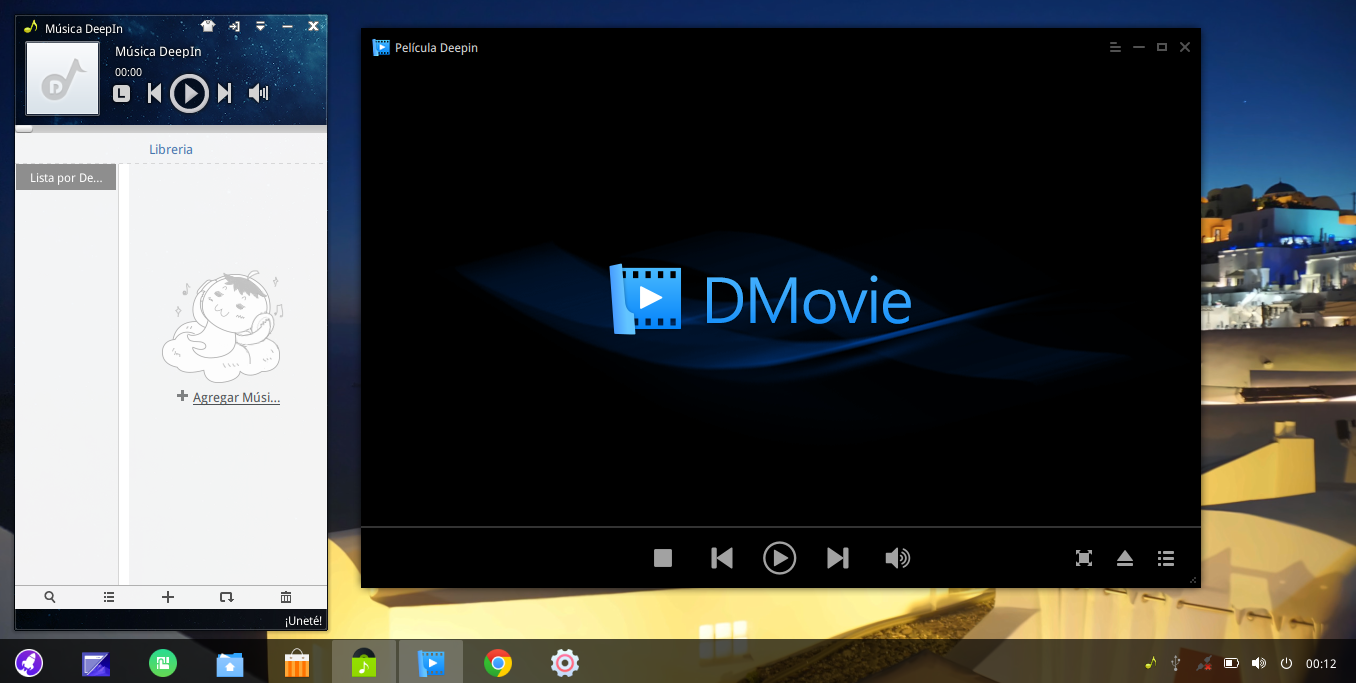Click the Película Deepin app icon in title bar

[x=381, y=47]
